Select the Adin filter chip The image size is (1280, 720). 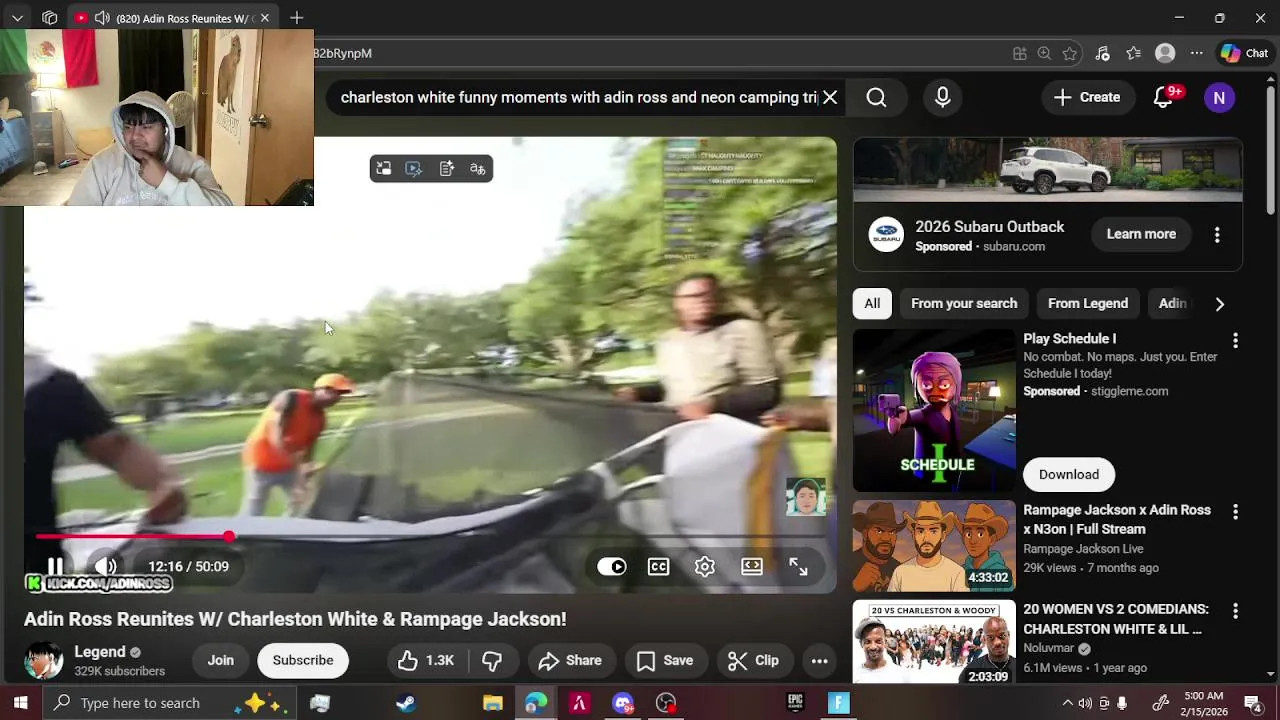(1172, 303)
